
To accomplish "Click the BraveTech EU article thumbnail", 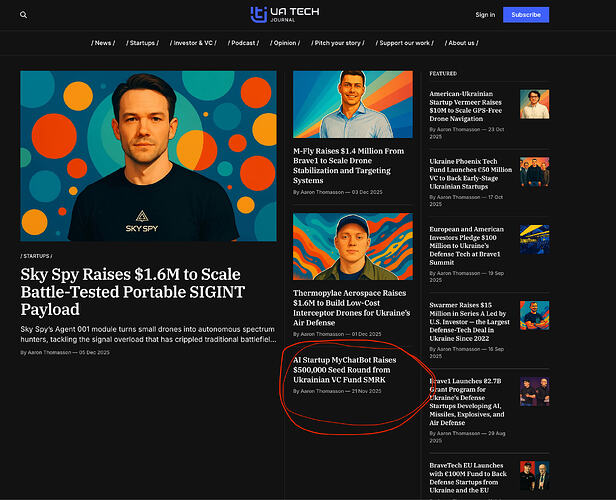I will click(x=535, y=476).
